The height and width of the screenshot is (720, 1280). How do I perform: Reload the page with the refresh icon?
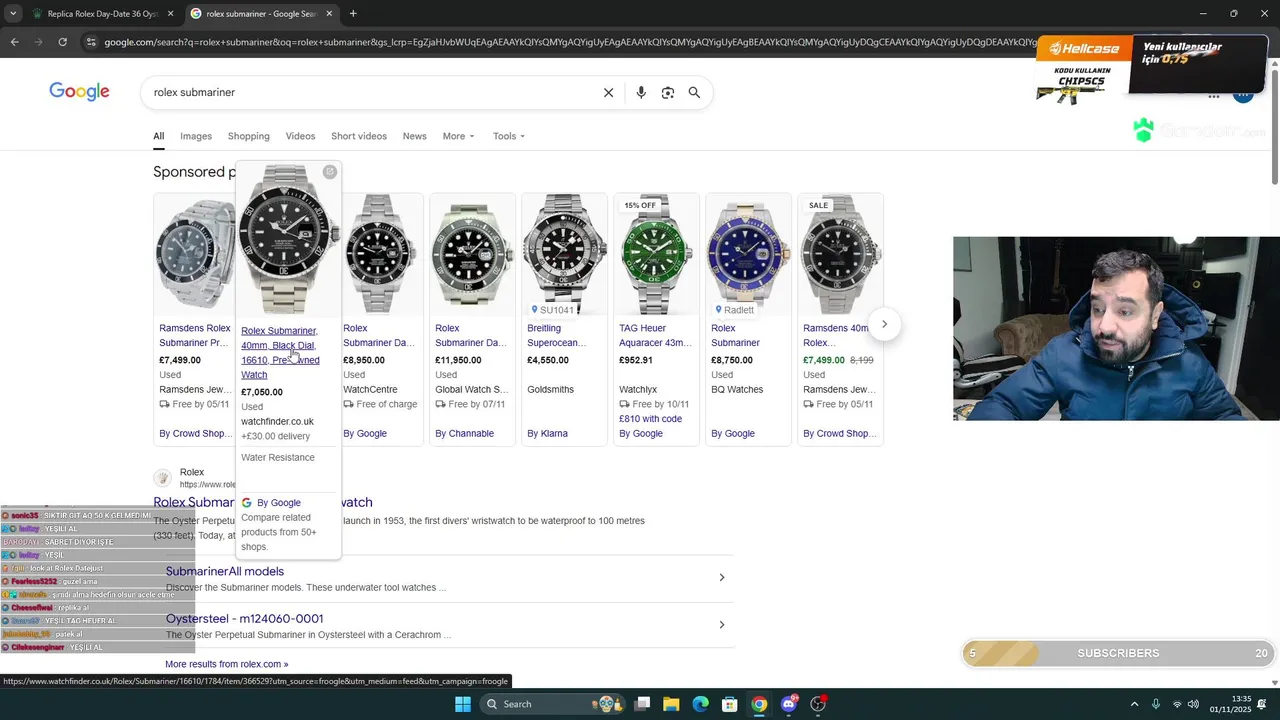(x=62, y=42)
